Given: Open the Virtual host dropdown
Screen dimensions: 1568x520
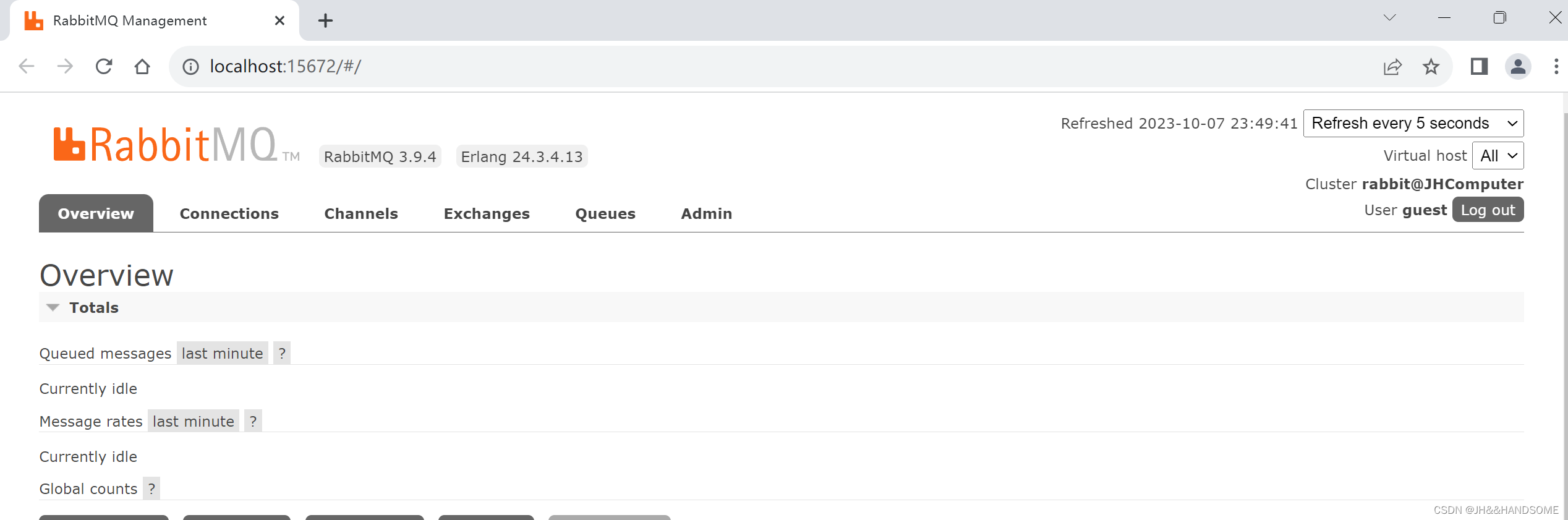Looking at the screenshot, I should 1498,155.
